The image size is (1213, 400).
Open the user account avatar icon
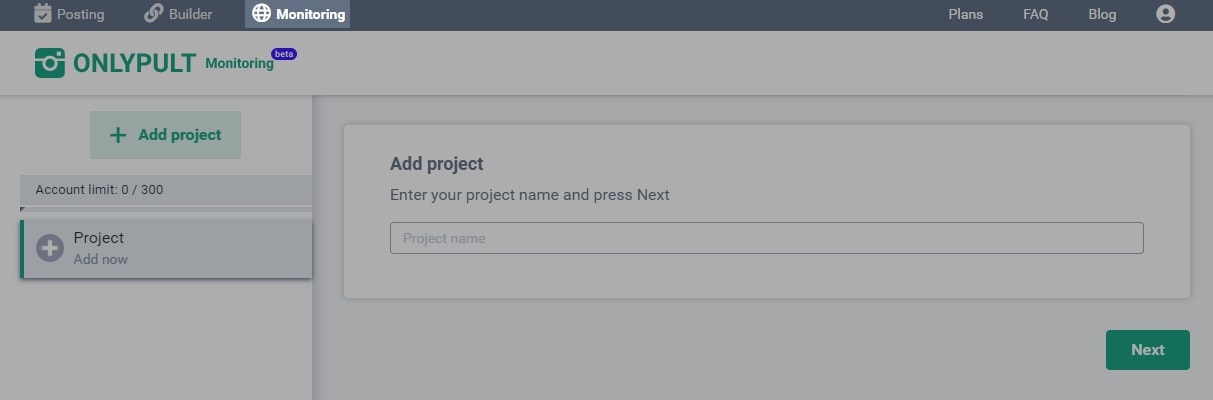click(x=1165, y=14)
